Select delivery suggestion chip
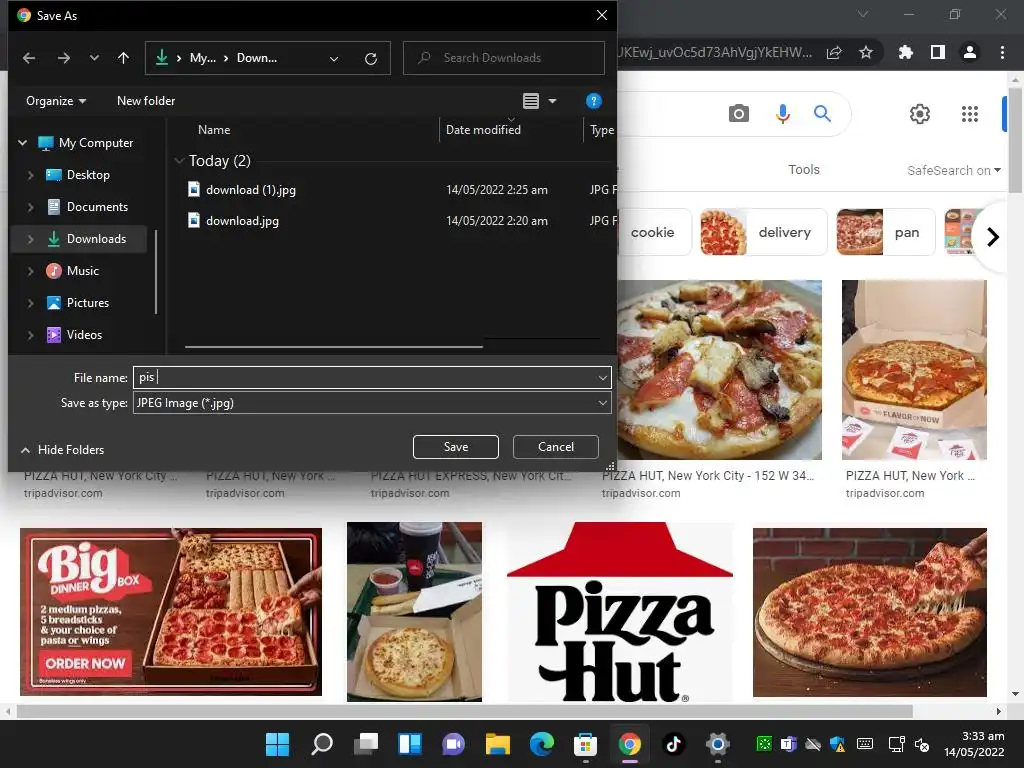The image size is (1024, 768). [763, 232]
